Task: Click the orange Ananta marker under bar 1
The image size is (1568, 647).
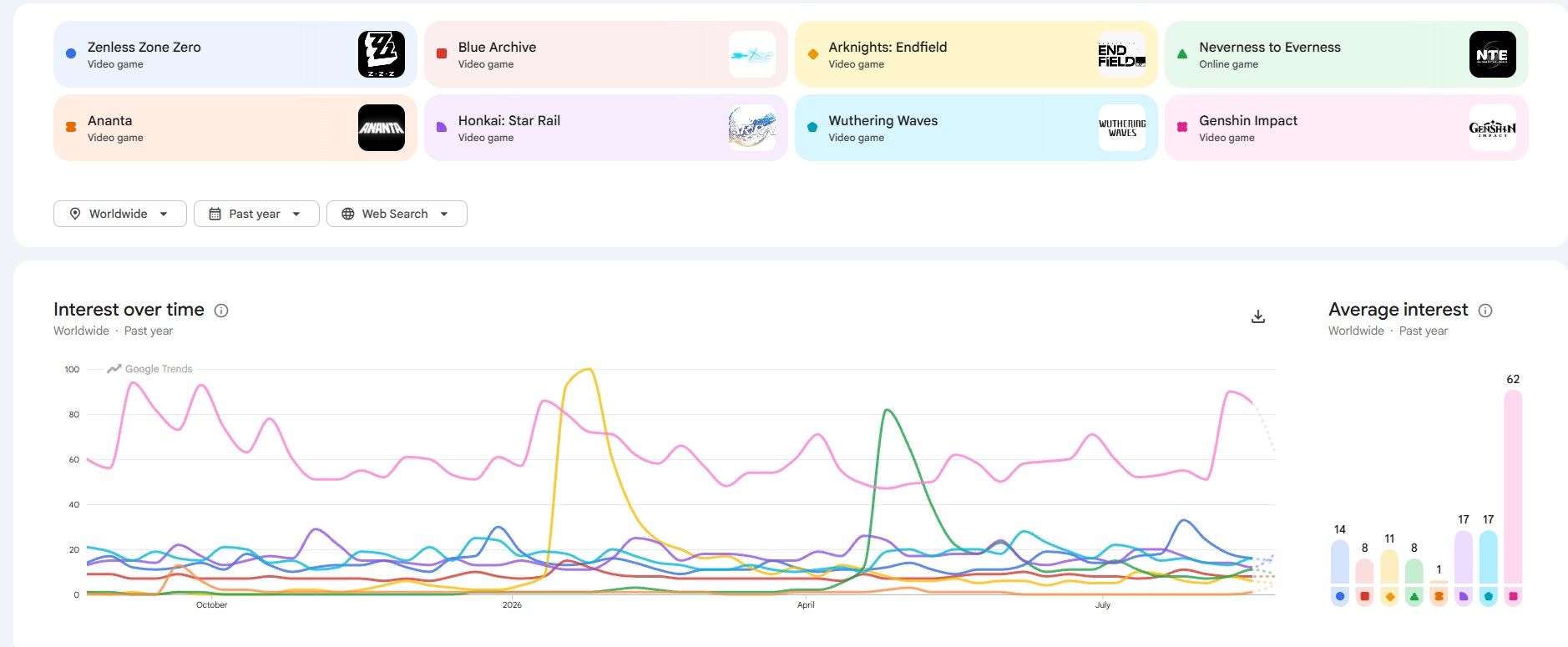Action: click(x=1439, y=596)
